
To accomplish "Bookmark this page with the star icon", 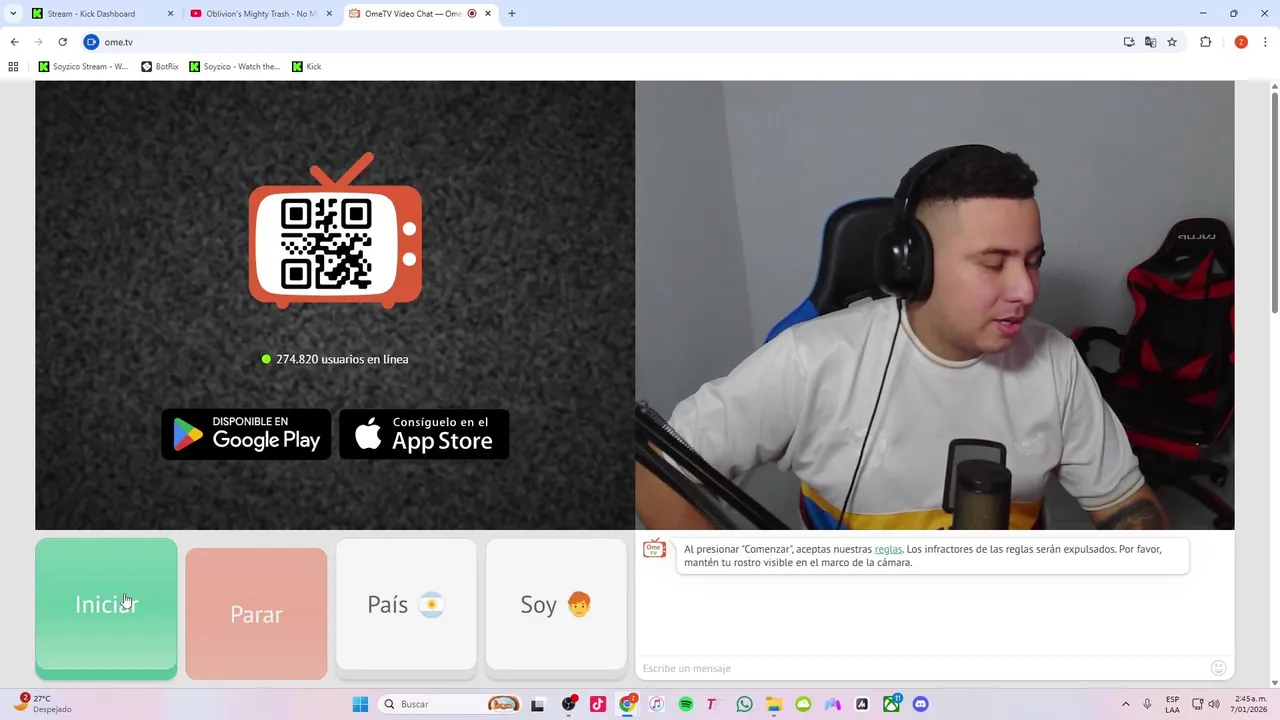I will 1172,42.
